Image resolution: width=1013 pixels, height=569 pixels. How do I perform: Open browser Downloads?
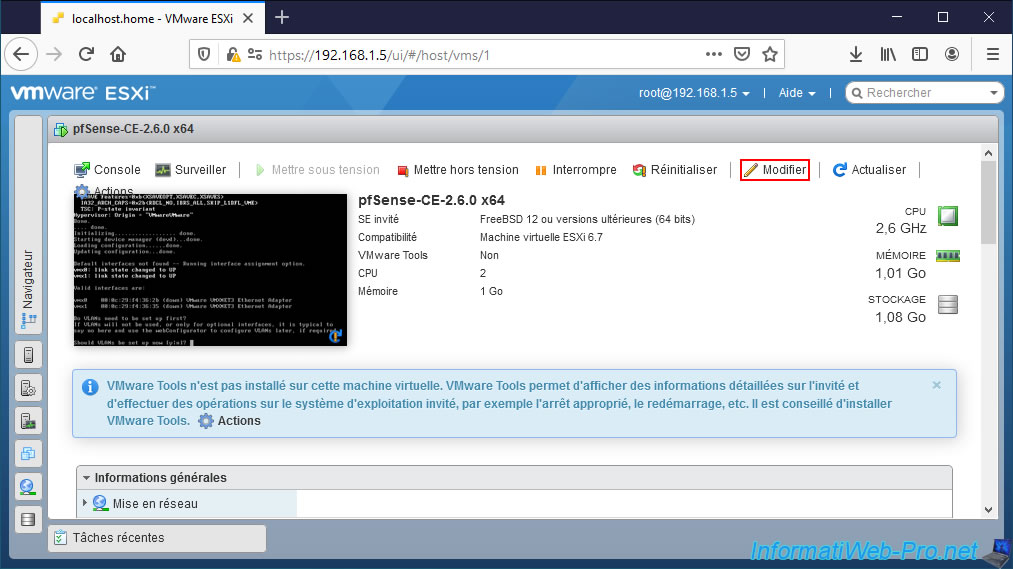pos(856,54)
